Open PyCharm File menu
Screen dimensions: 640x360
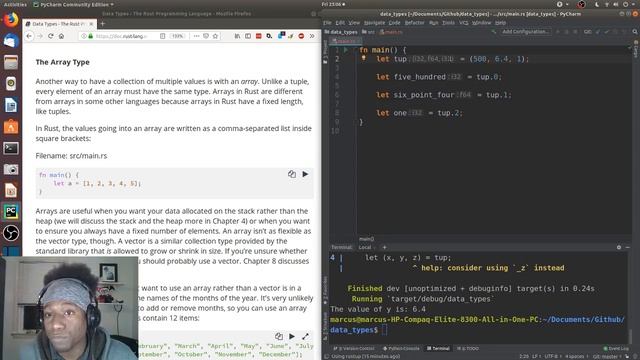coord(327,23)
